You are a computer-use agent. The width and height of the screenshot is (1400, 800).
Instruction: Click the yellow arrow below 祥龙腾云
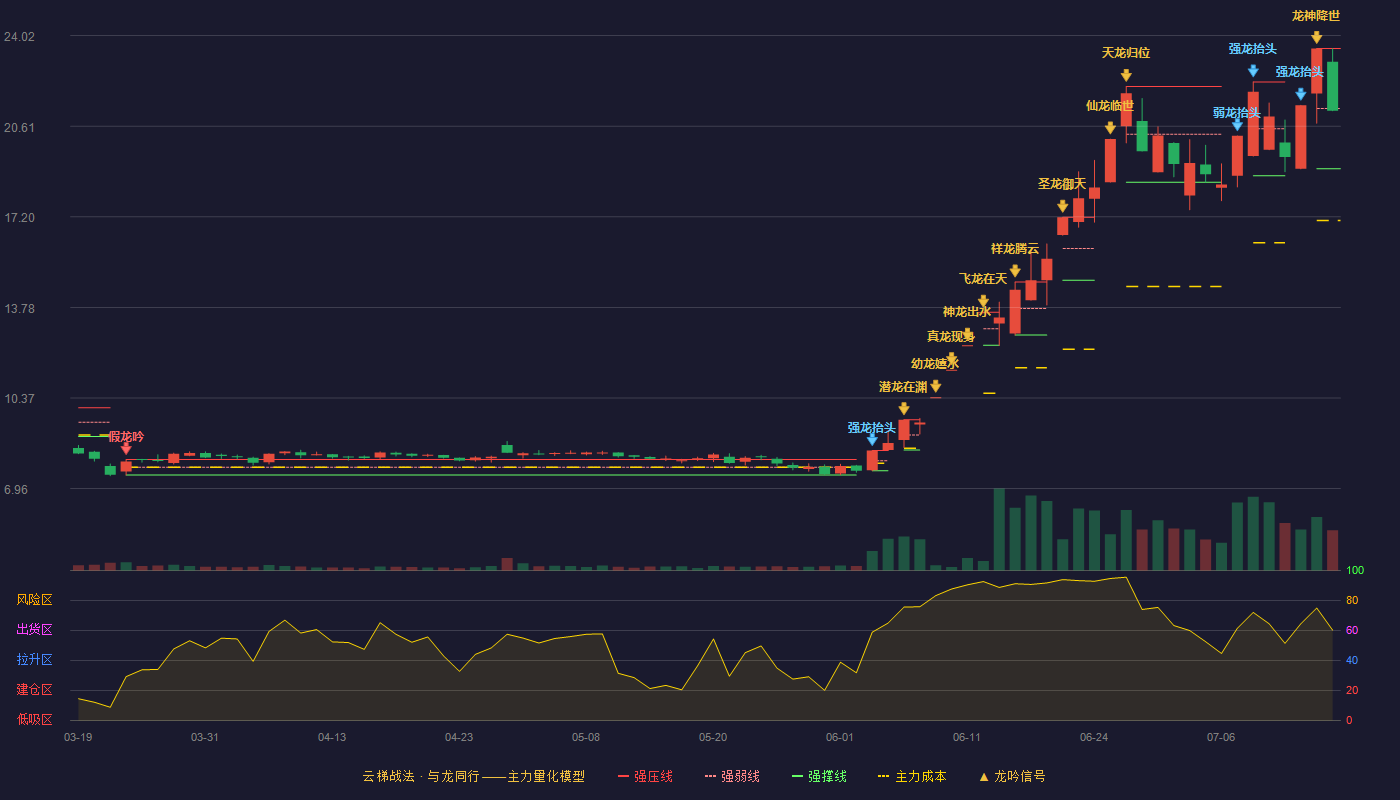coord(1015,271)
